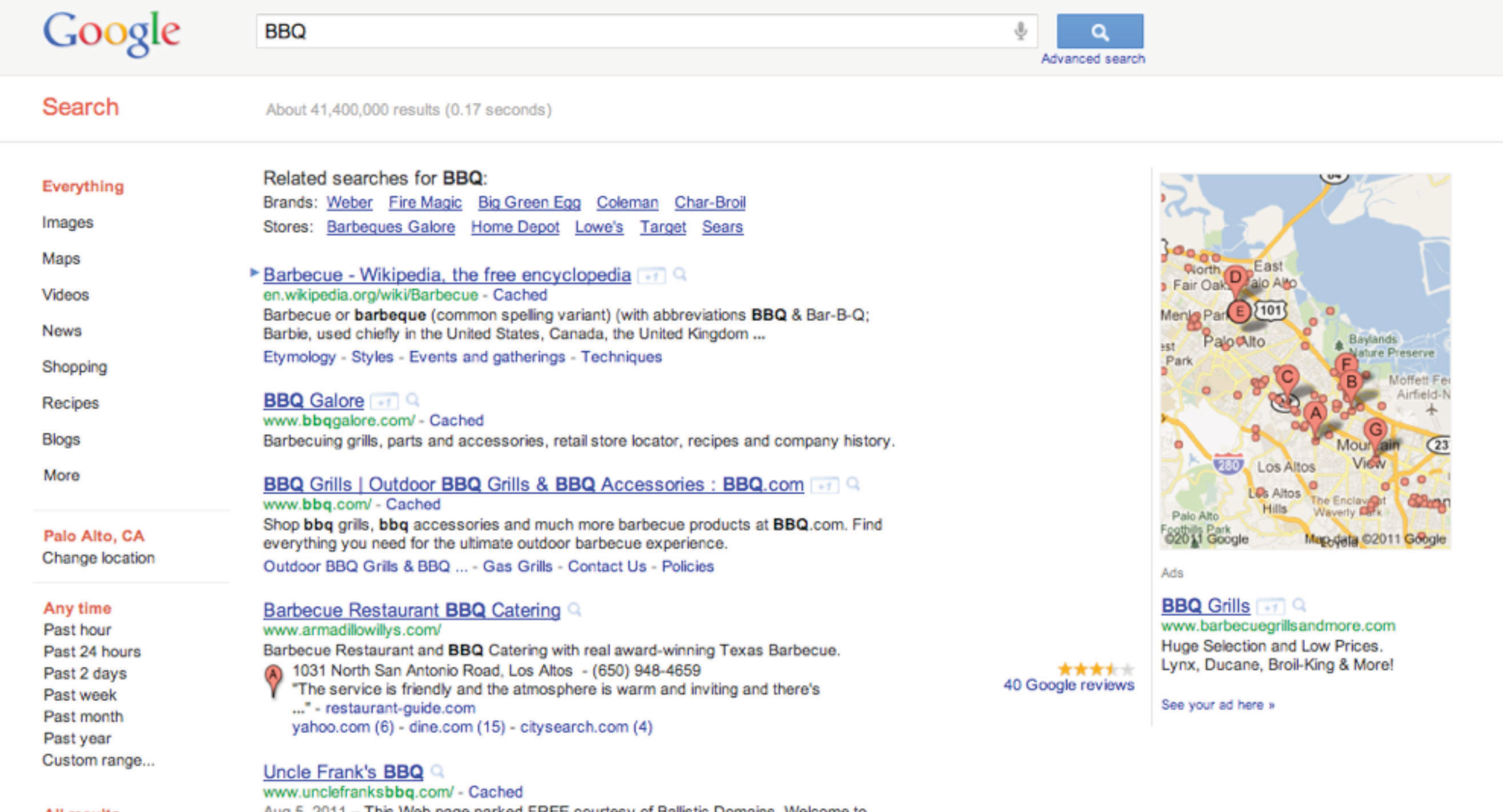
Task: Click Barbeques Galore store link
Action: (391, 227)
